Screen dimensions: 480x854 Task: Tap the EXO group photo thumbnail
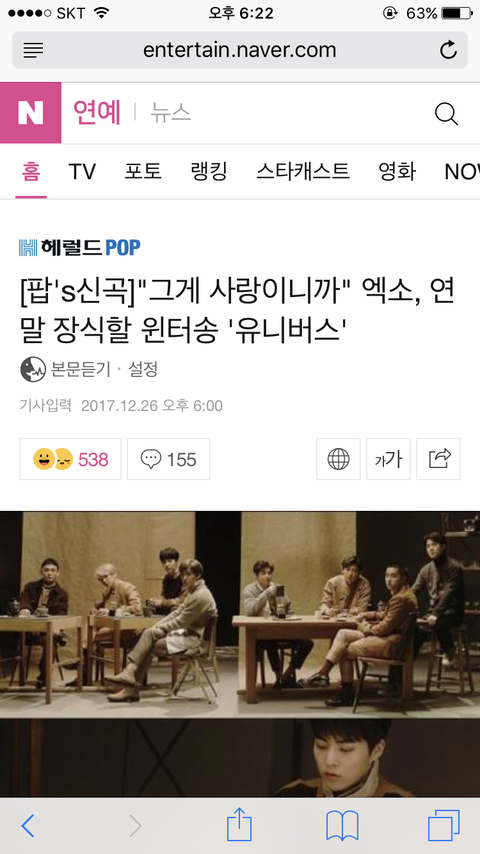tap(240, 614)
